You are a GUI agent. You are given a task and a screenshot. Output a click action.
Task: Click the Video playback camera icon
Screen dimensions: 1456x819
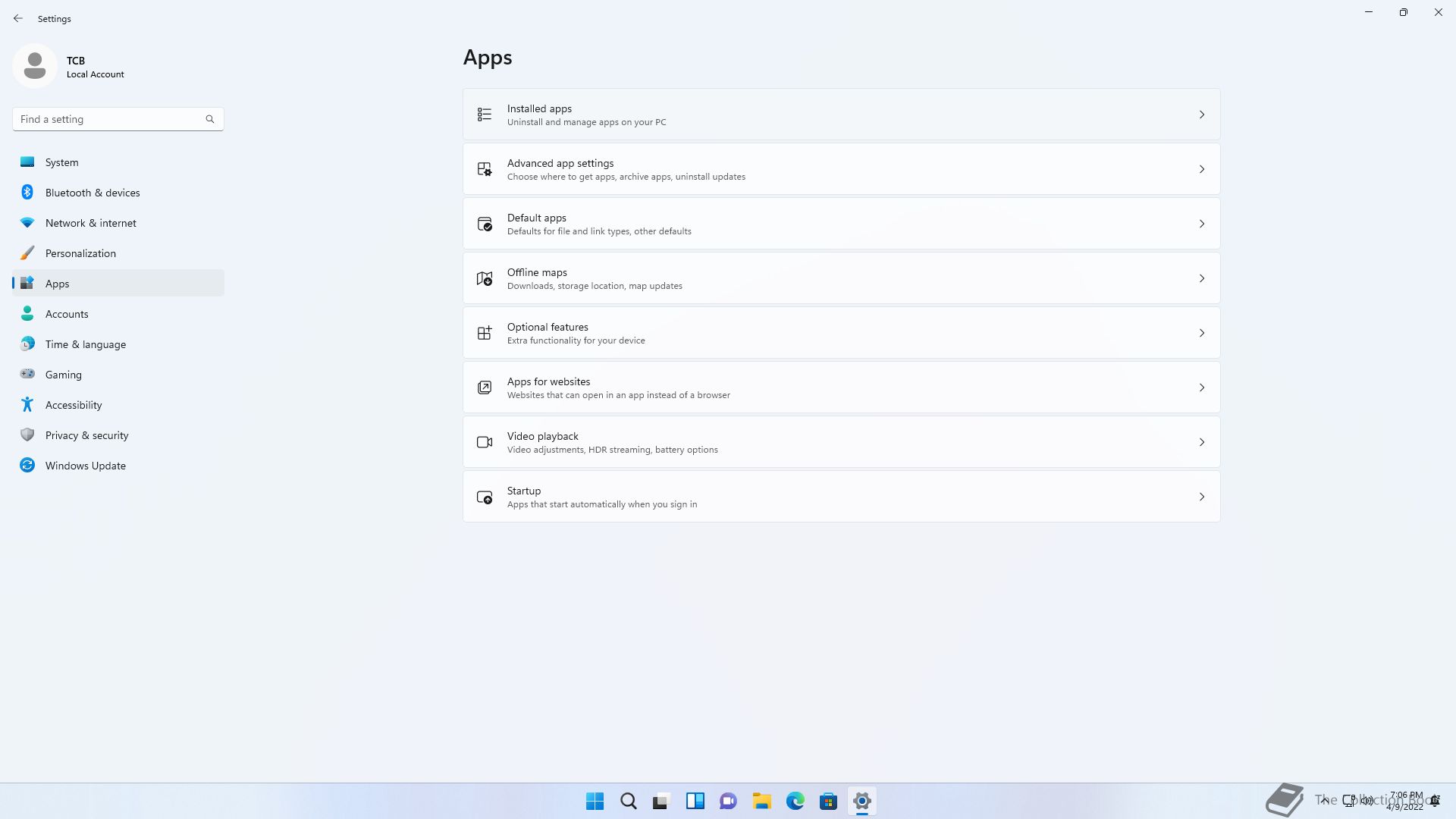click(x=485, y=442)
